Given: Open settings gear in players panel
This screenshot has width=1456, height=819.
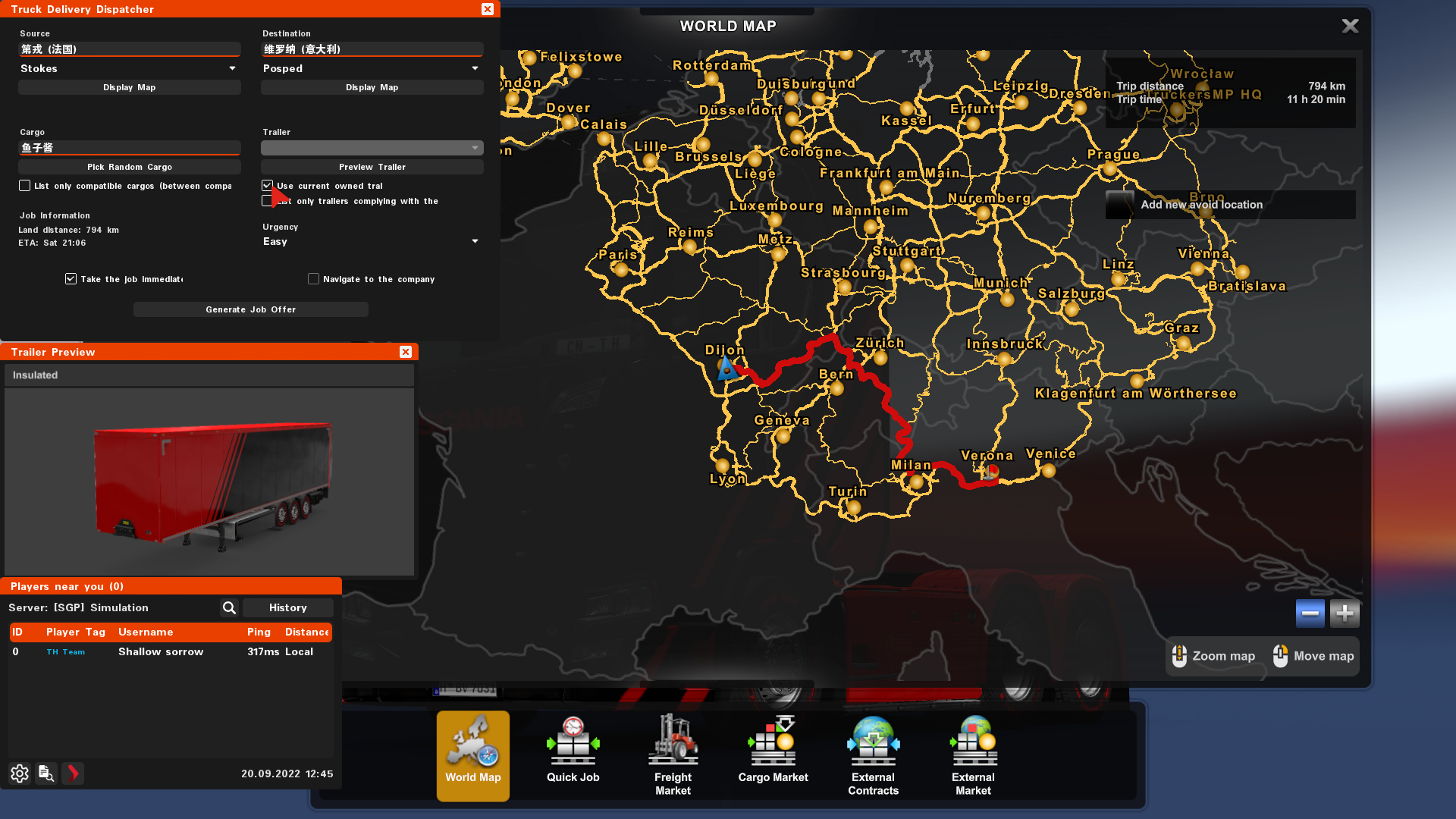Looking at the screenshot, I should point(20,773).
